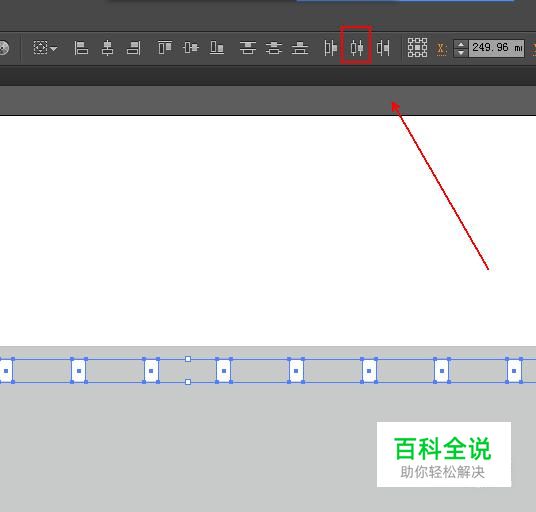
Task: Open the Align To selection dropdown
Action: point(45,48)
